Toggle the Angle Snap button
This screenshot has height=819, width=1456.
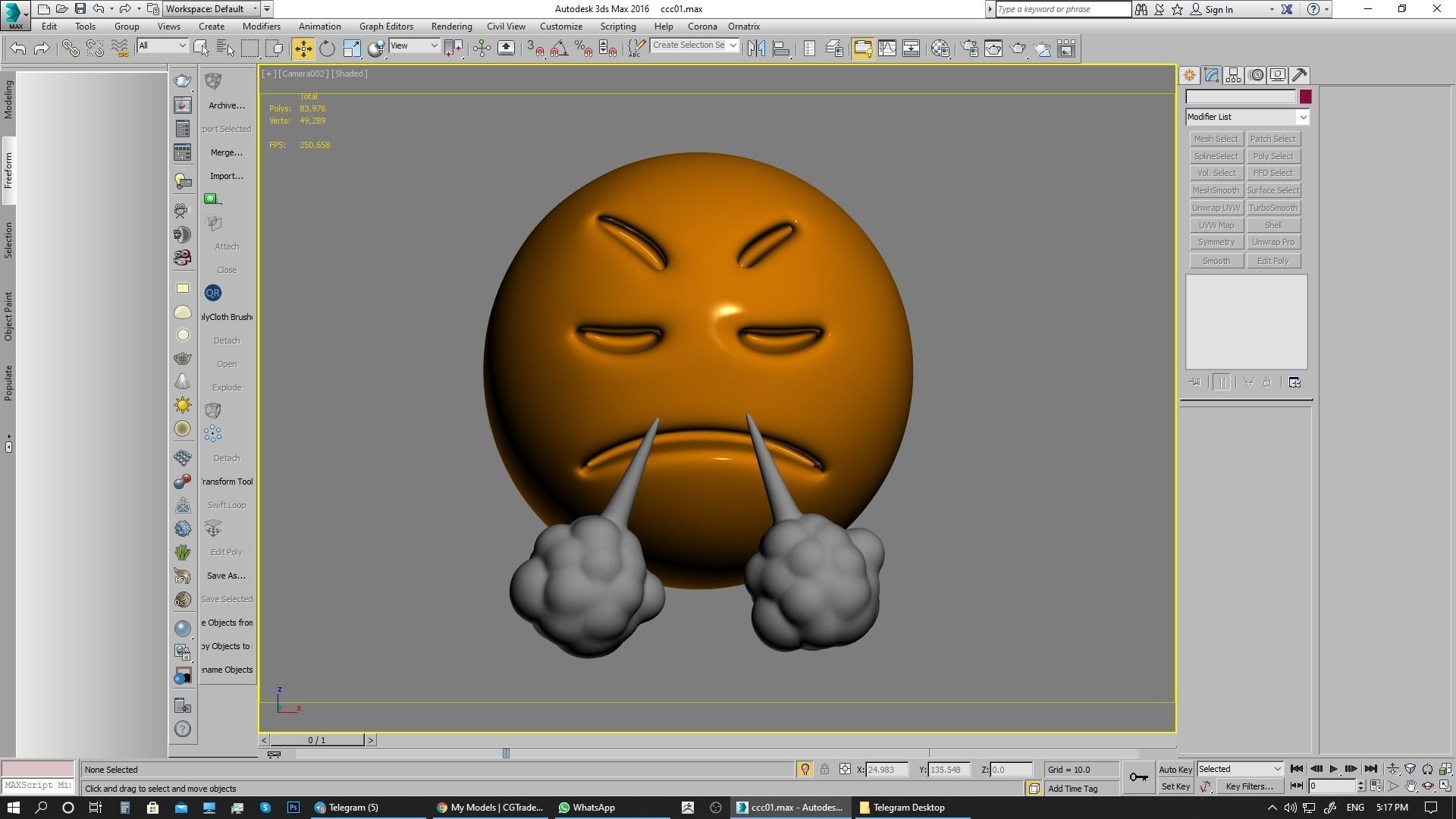tap(560, 49)
